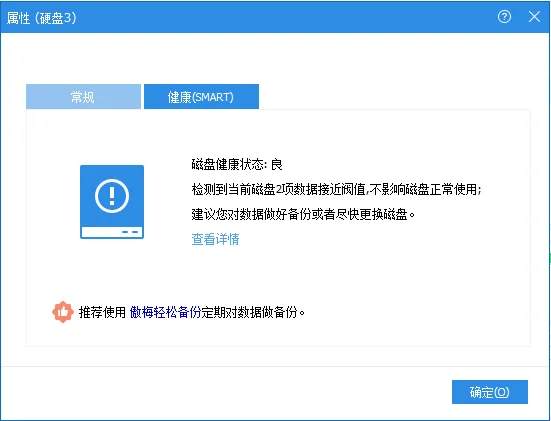Open help via question mark icon
Viewport: 551px width, 421px height.
tap(504, 17)
